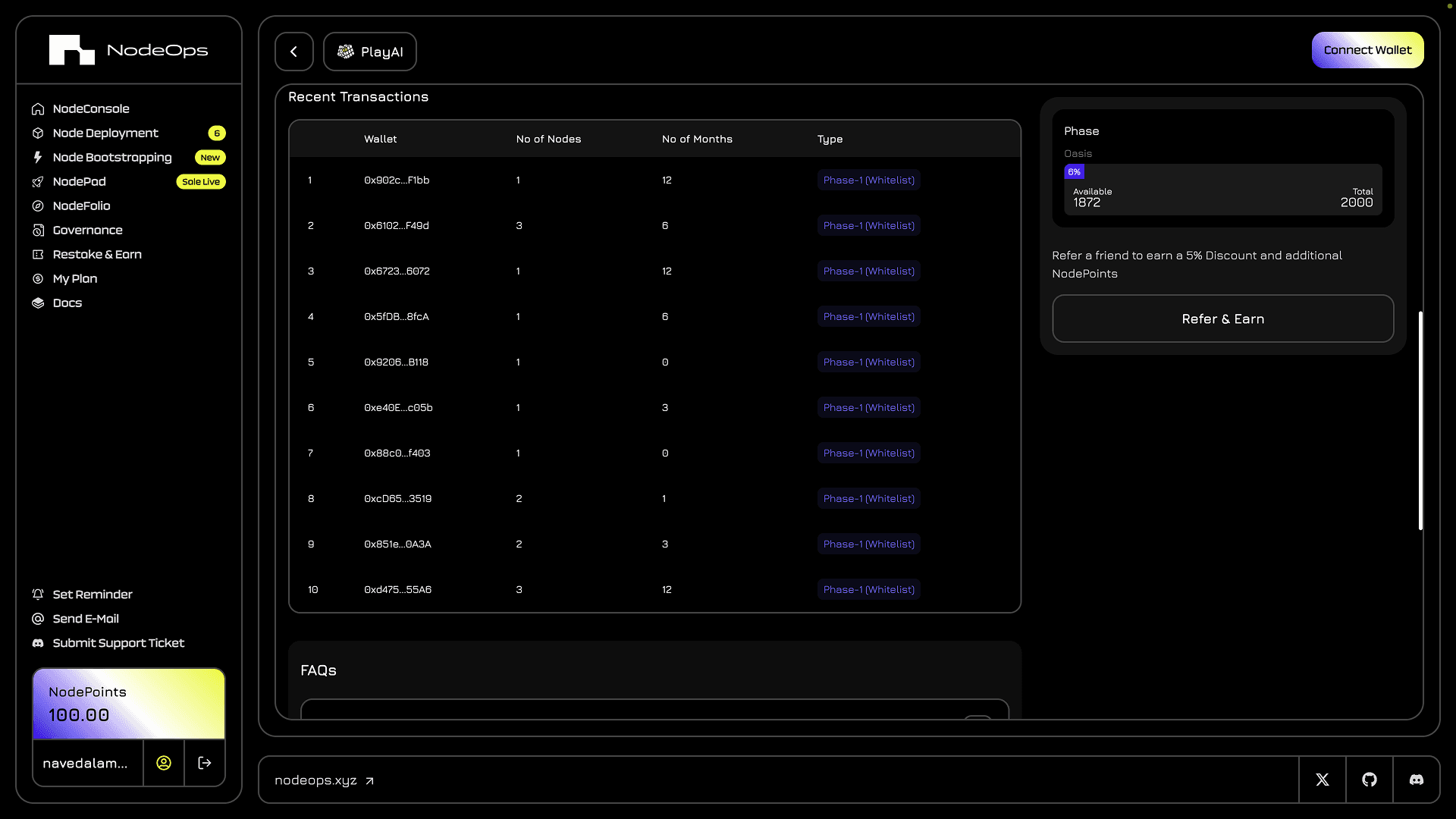This screenshot has width=1456, height=819.
Task: Click the My Plan coin icon
Action: [38, 279]
